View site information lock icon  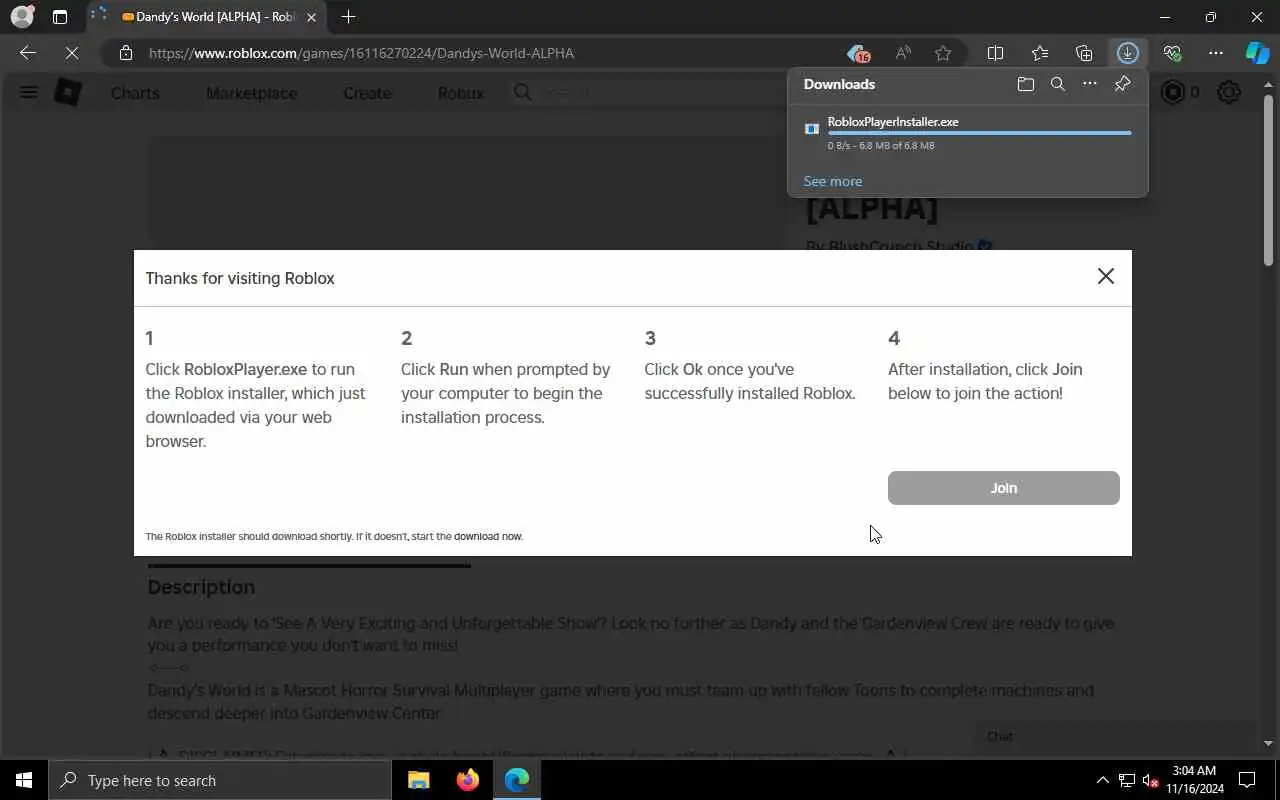[125, 53]
